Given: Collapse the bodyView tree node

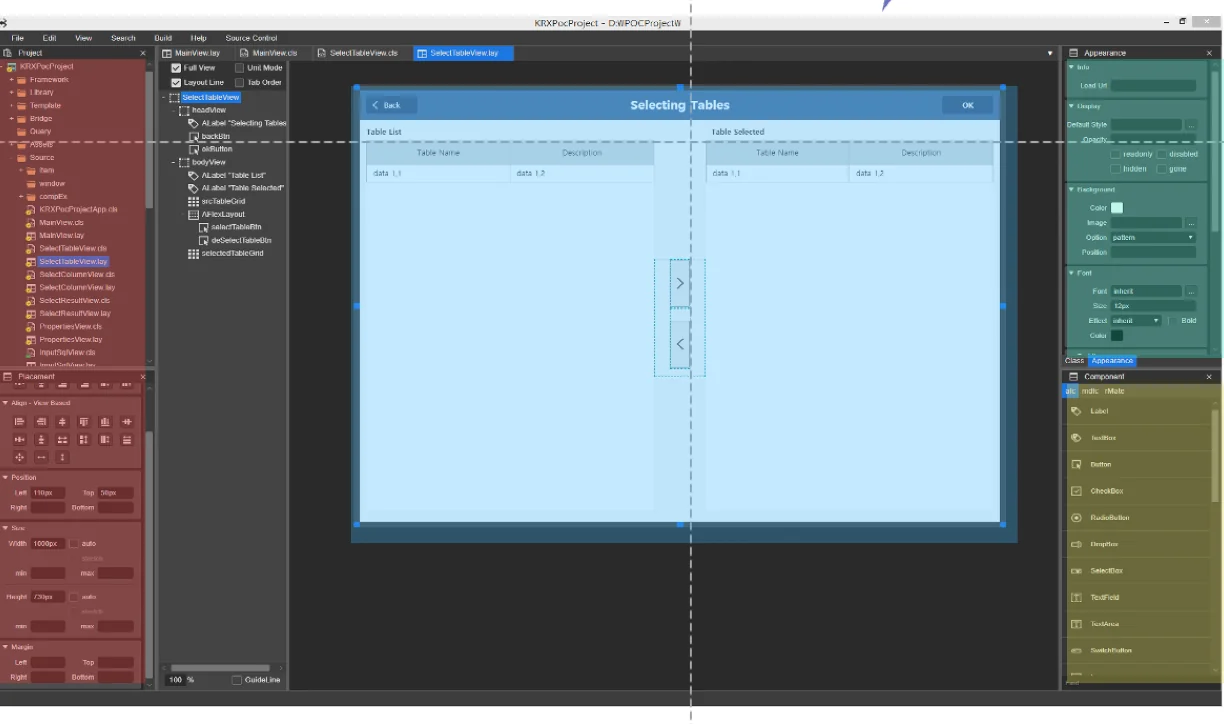Looking at the screenshot, I should coord(173,162).
